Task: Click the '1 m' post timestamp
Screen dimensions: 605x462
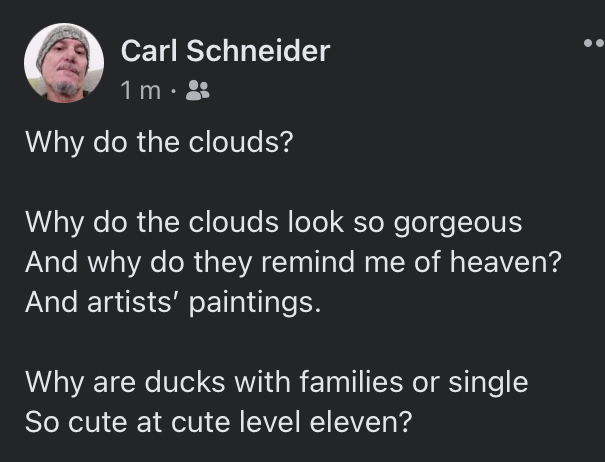Action: (140, 91)
